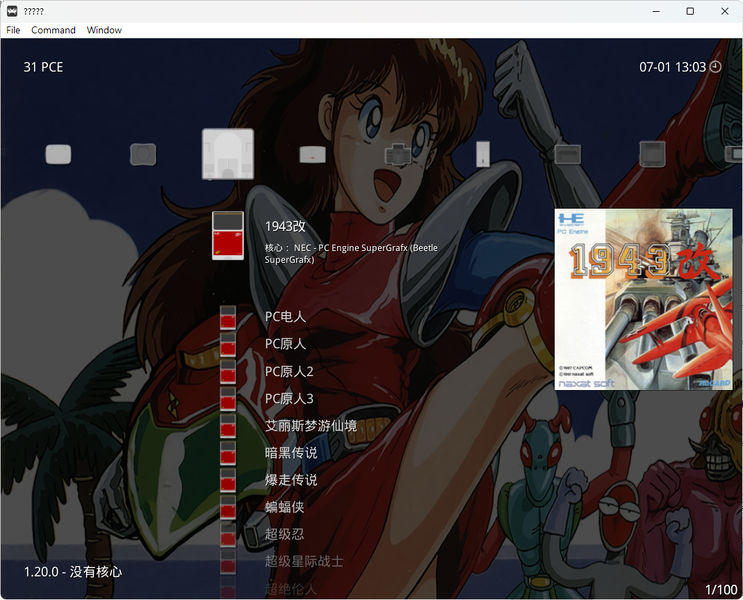
Task: Select the white flat console icon with red dot
Action: tap(313, 155)
